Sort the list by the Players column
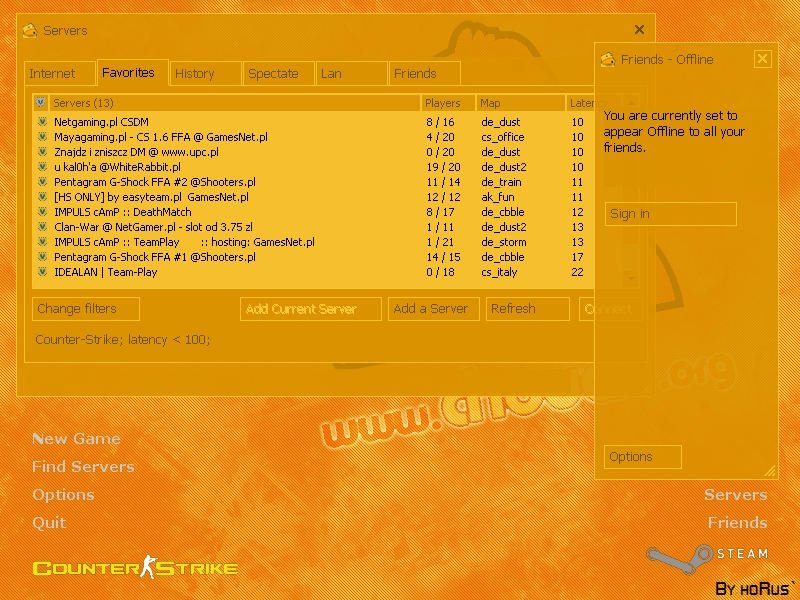800x600 pixels. (x=448, y=103)
